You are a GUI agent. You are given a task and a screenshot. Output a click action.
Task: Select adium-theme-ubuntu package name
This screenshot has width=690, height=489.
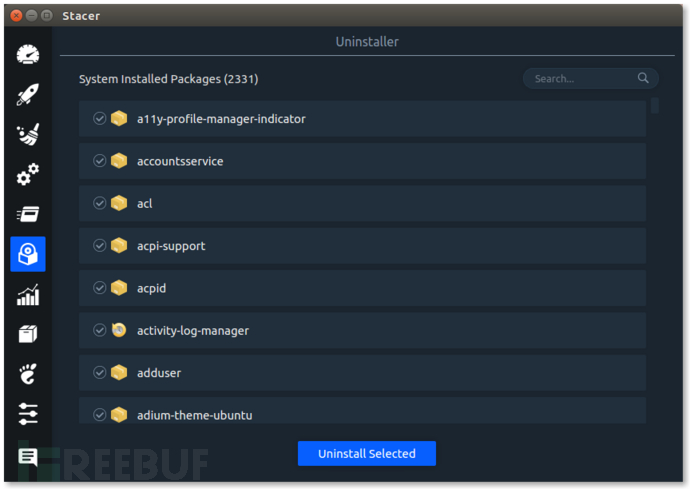195,415
